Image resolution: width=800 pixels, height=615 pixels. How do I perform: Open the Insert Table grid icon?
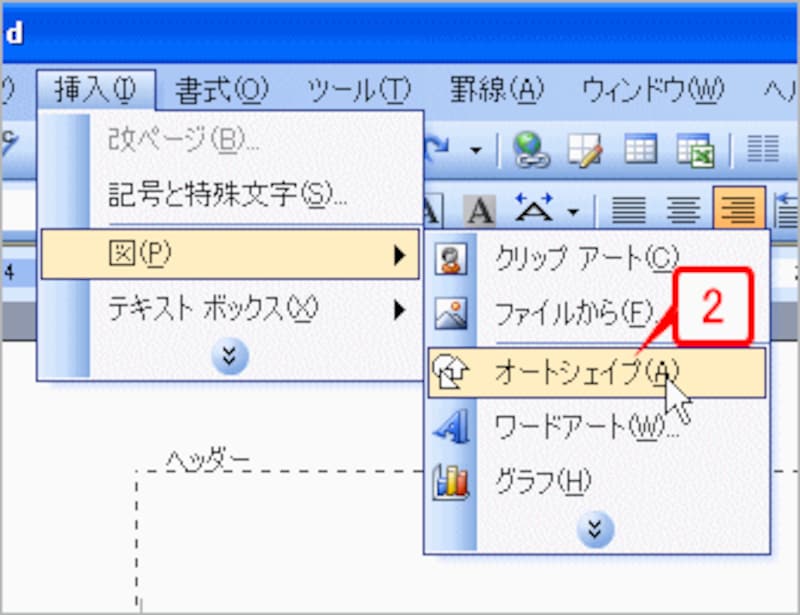642,150
